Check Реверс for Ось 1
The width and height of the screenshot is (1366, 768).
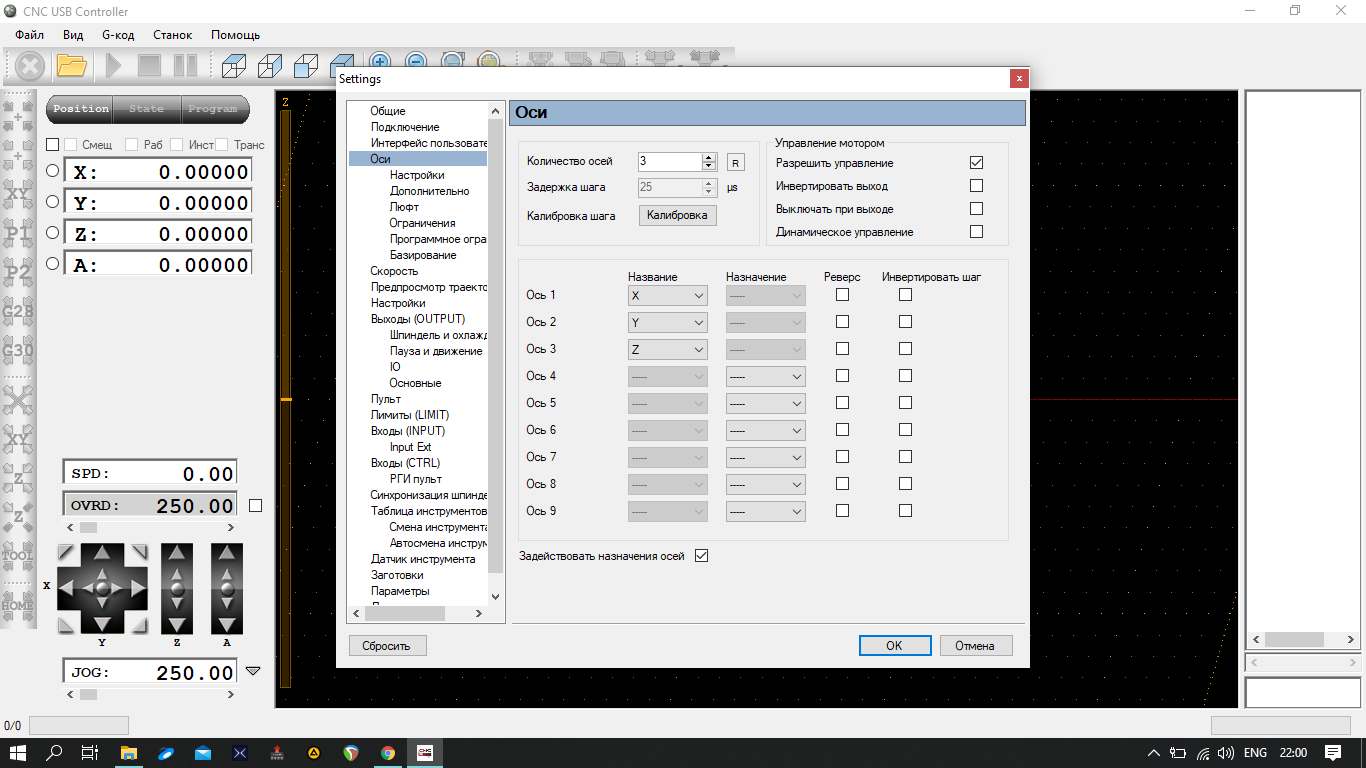click(842, 295)
